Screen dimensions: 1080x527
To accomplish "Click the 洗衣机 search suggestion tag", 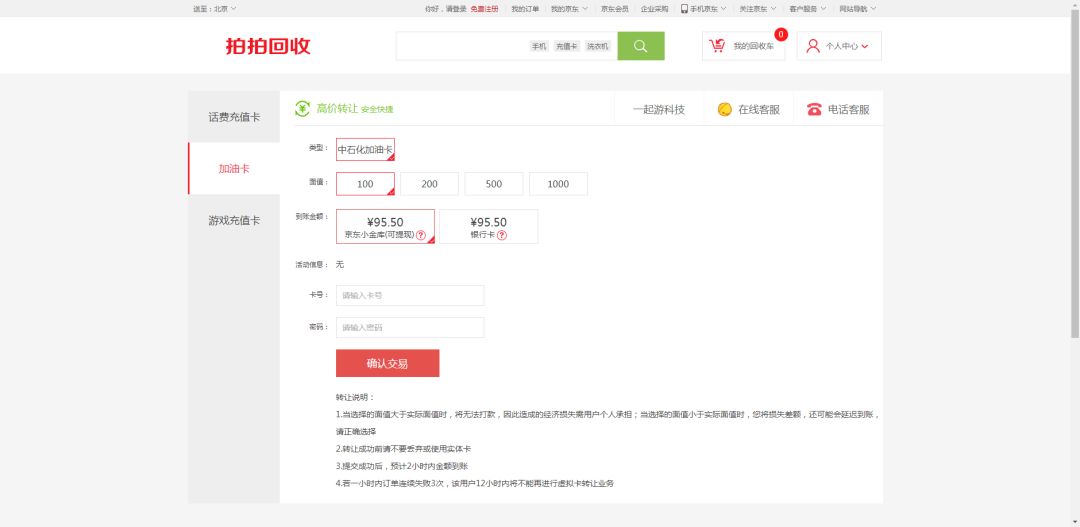I will (x=598, y=46).
